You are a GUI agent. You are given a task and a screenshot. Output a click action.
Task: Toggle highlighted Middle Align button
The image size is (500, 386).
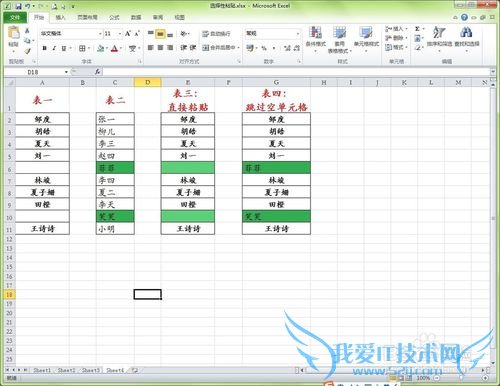[x=160, y=34]
